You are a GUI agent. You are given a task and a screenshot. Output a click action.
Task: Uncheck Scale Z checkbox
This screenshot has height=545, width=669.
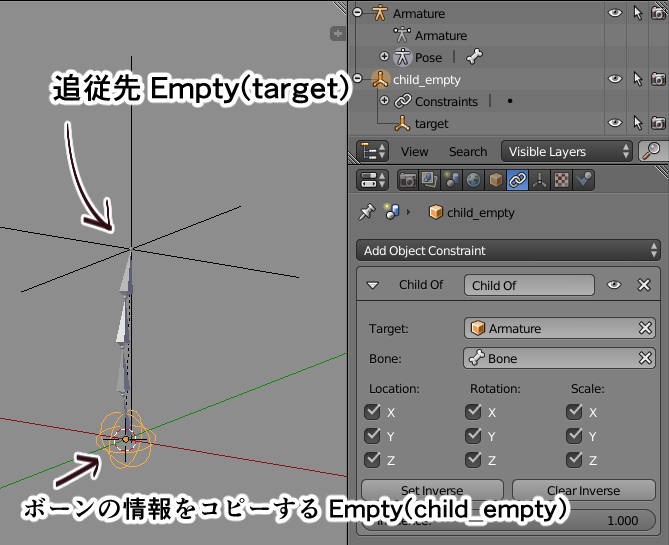pos(574,460)
